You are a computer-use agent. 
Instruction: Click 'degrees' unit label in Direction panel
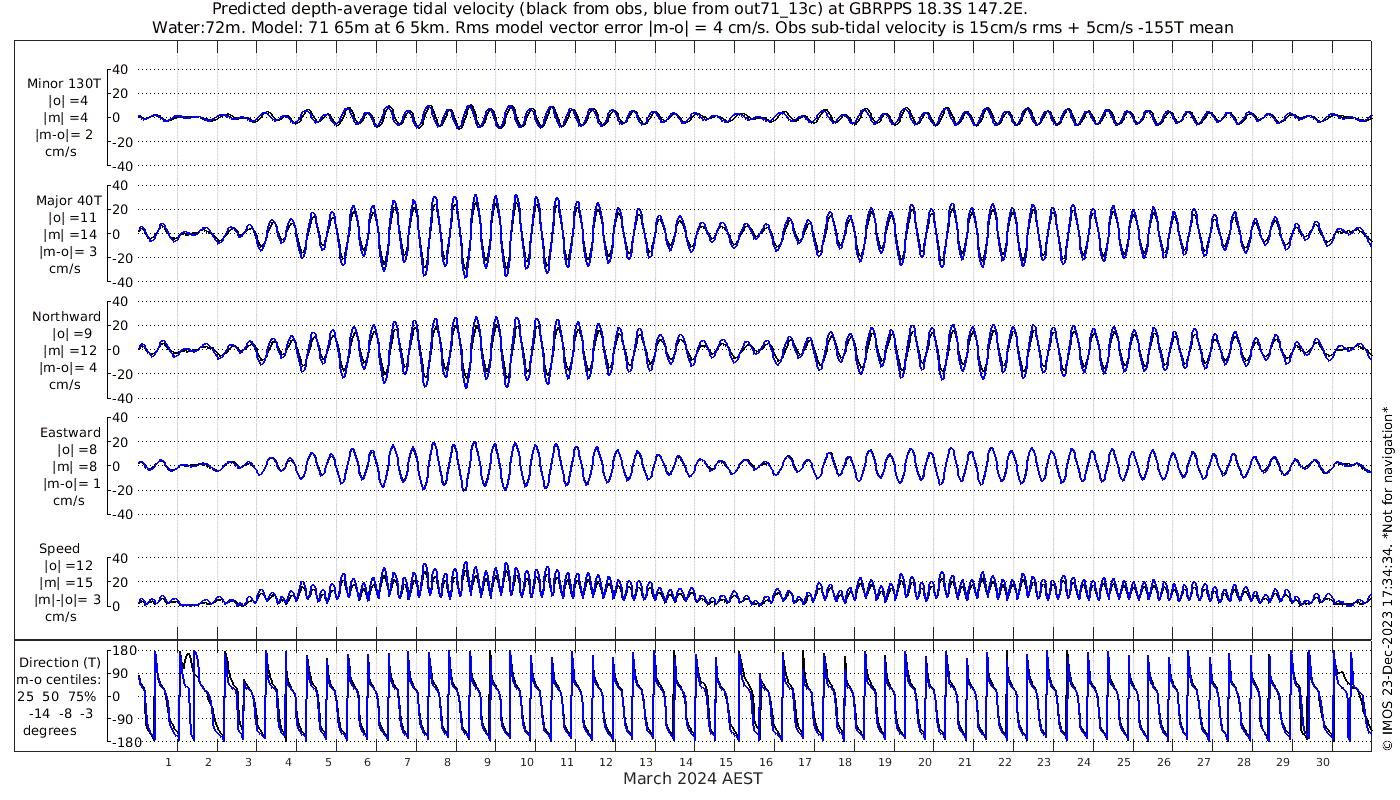[x=50, y=730]
